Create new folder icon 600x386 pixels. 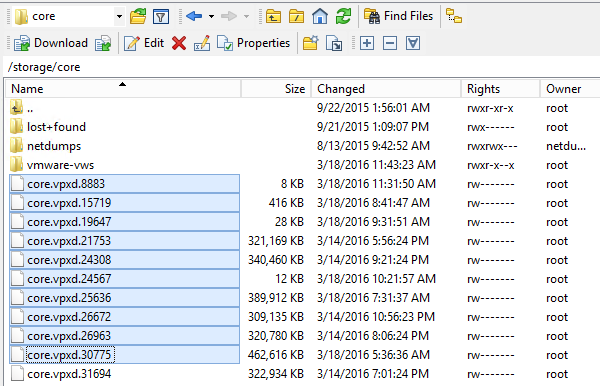(311, 43)
